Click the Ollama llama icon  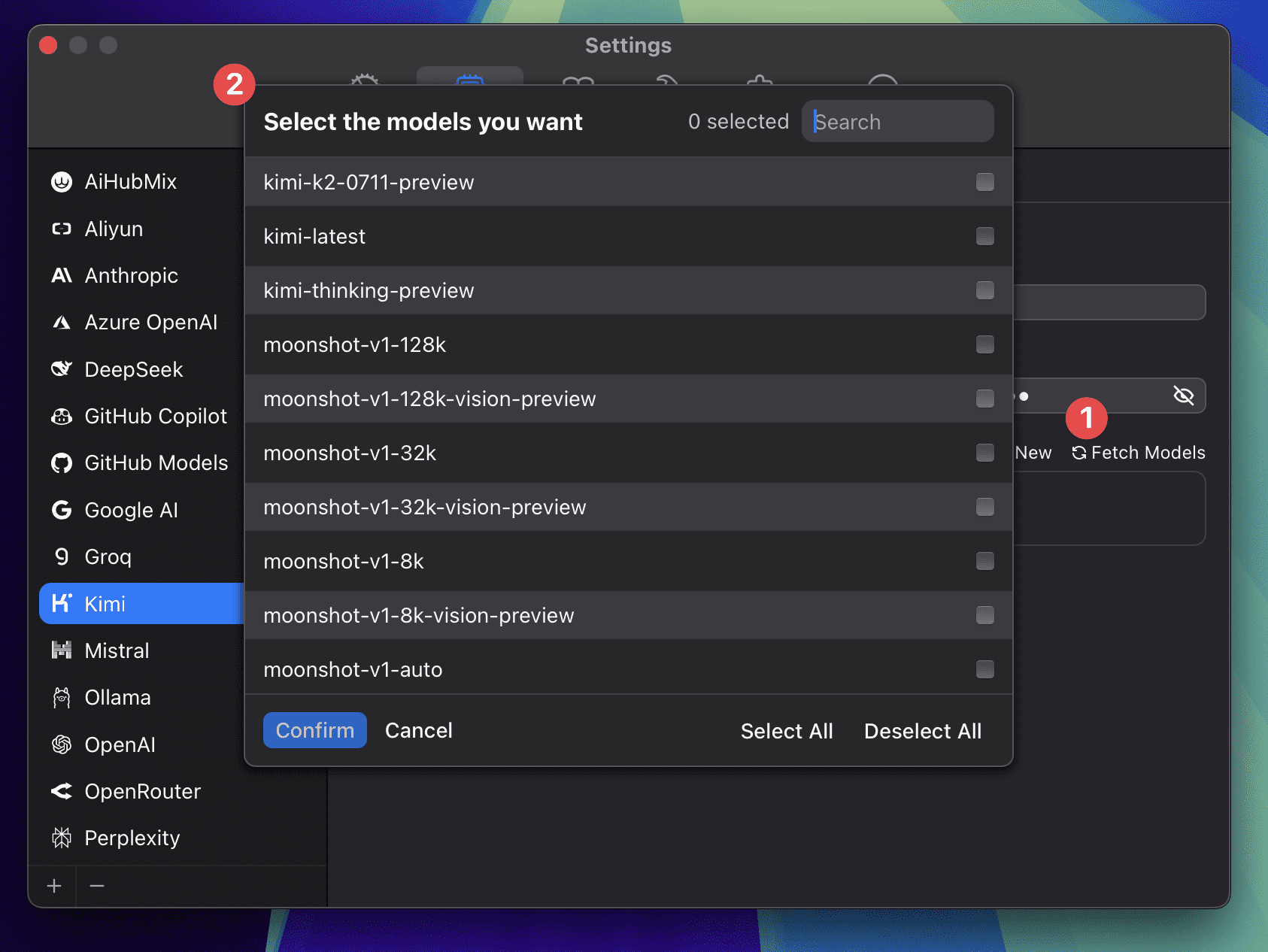(62, 698)
